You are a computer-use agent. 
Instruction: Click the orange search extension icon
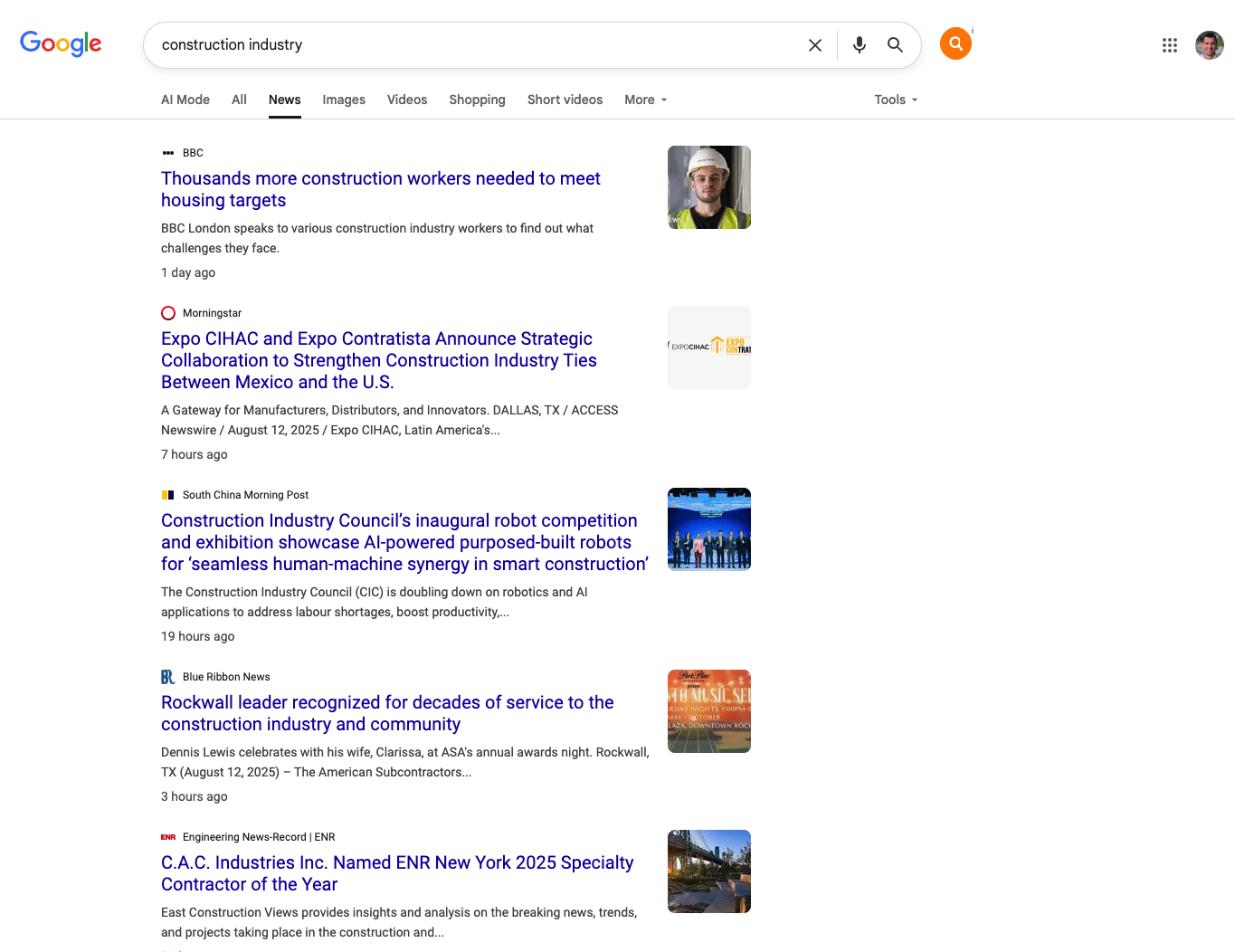[x=955, y=43]
